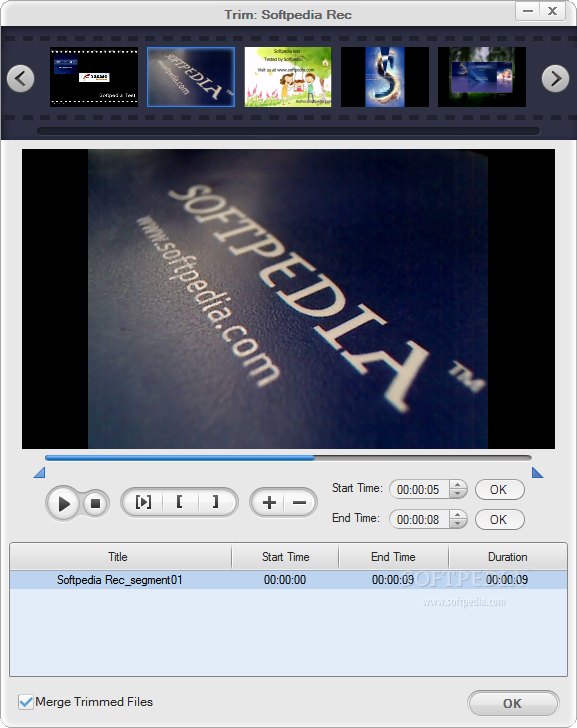Viewport: 577px width, 728px height.
Task: Select the cartoon children thumbnail
Action: tap(288, 77)
